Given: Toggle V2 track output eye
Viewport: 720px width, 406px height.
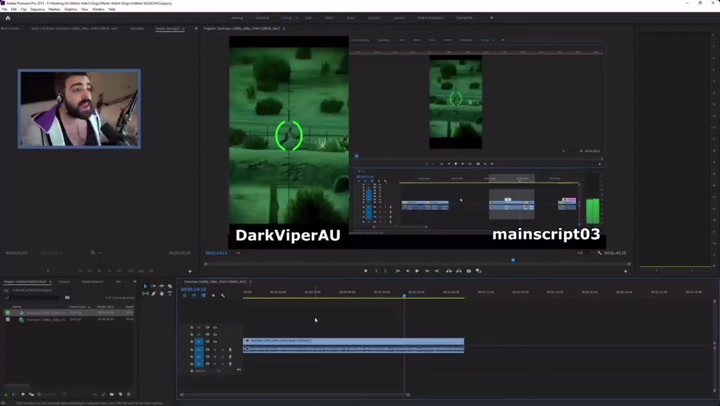Looking at the screenshot, I should click(215, 334).
